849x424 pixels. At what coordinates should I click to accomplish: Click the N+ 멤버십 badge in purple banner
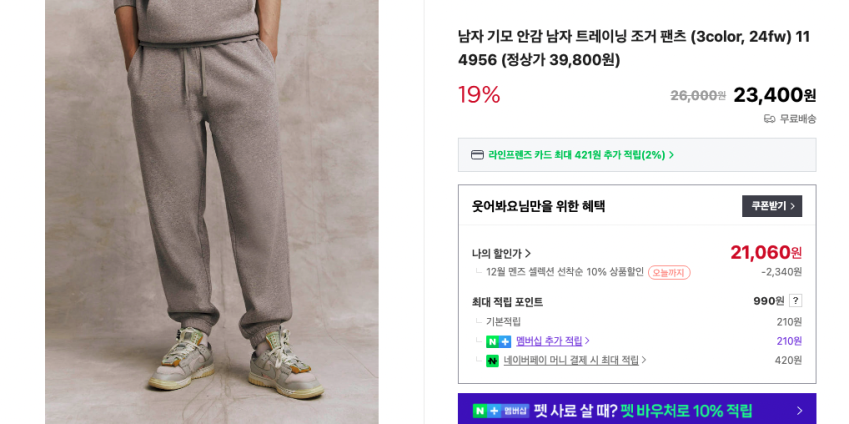[501, 410]
